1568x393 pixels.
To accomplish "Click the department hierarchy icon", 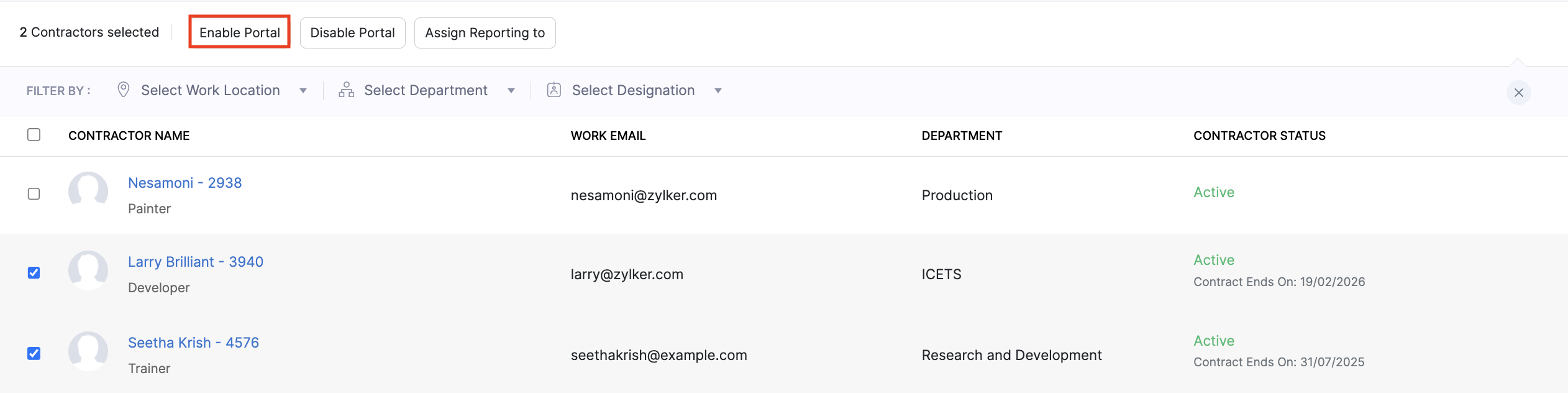I will pos(345,90).
